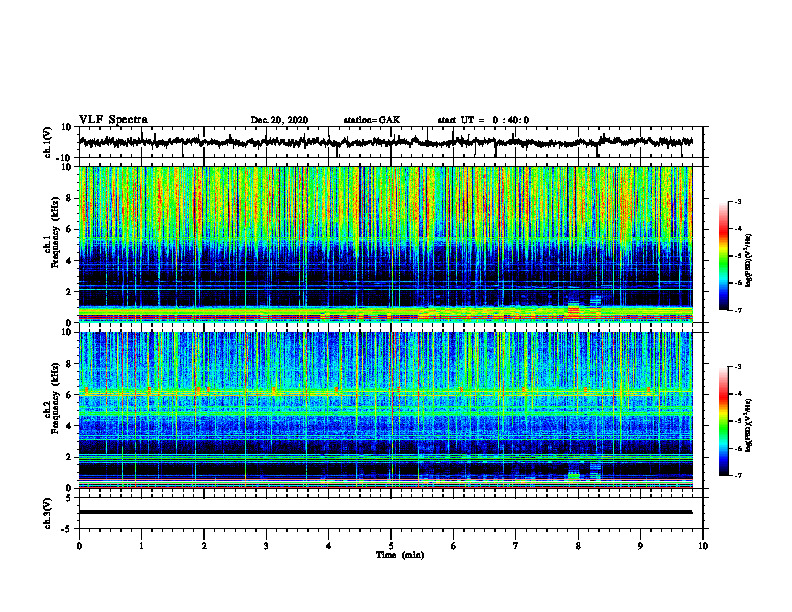
Task: Click time-axis tick label "3"
Action: [266, 546]
